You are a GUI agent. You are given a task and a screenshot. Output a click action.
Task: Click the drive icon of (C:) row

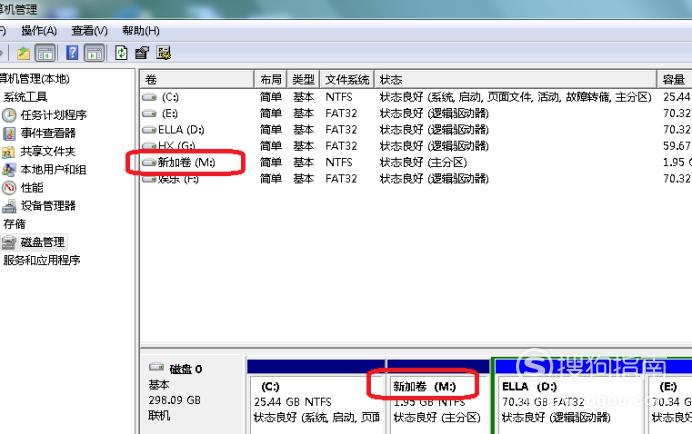click(149, 97)
